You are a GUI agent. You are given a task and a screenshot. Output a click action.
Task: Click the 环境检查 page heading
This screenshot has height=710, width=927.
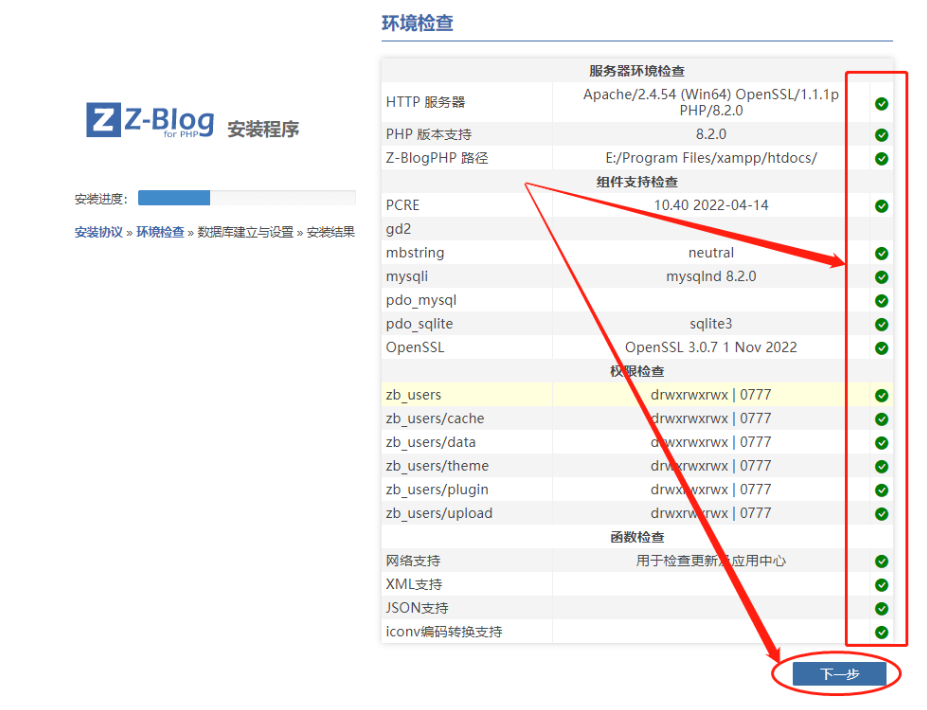coord(417,23)
